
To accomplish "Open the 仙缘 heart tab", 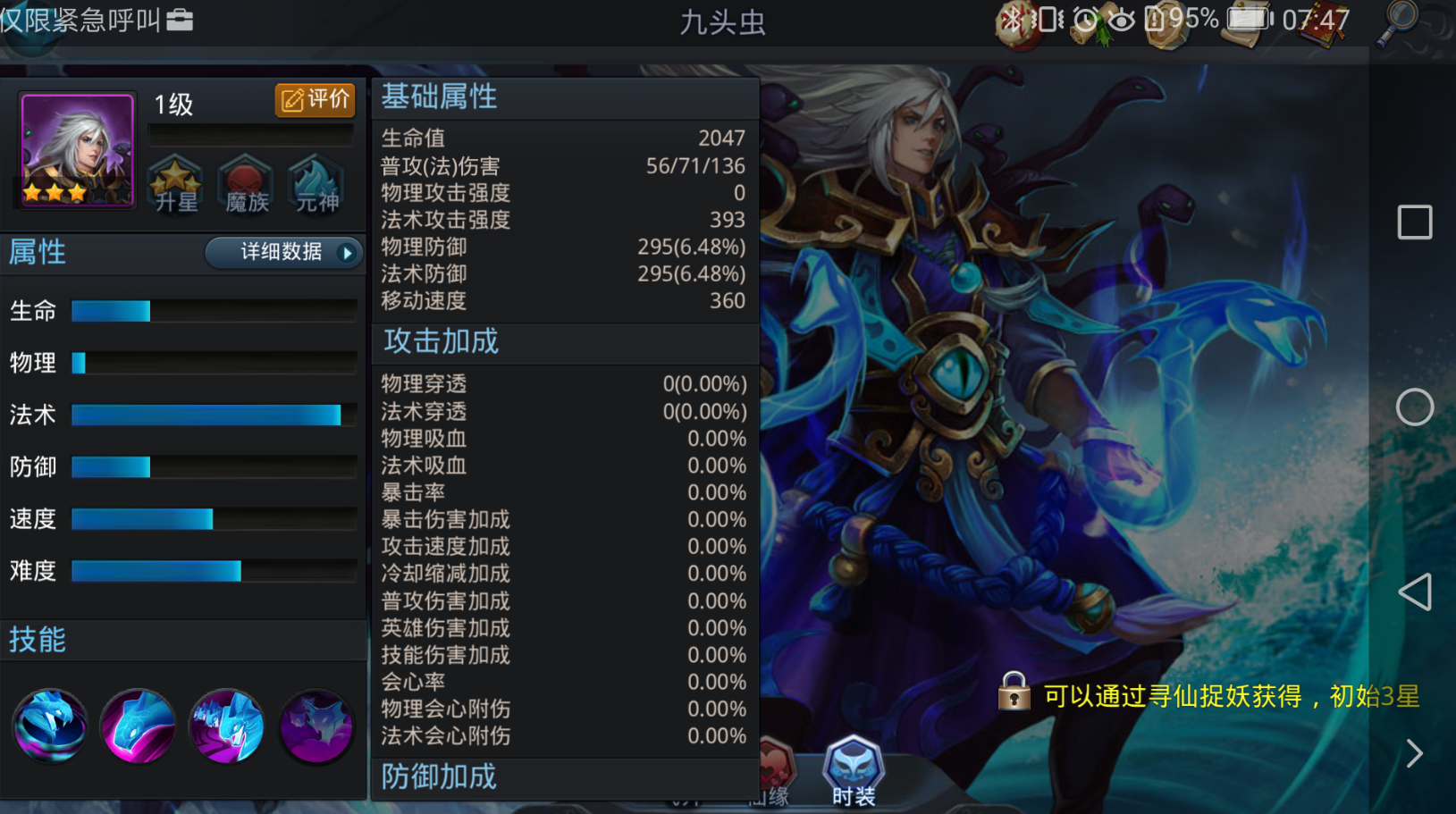I will (x=770, y=774).
